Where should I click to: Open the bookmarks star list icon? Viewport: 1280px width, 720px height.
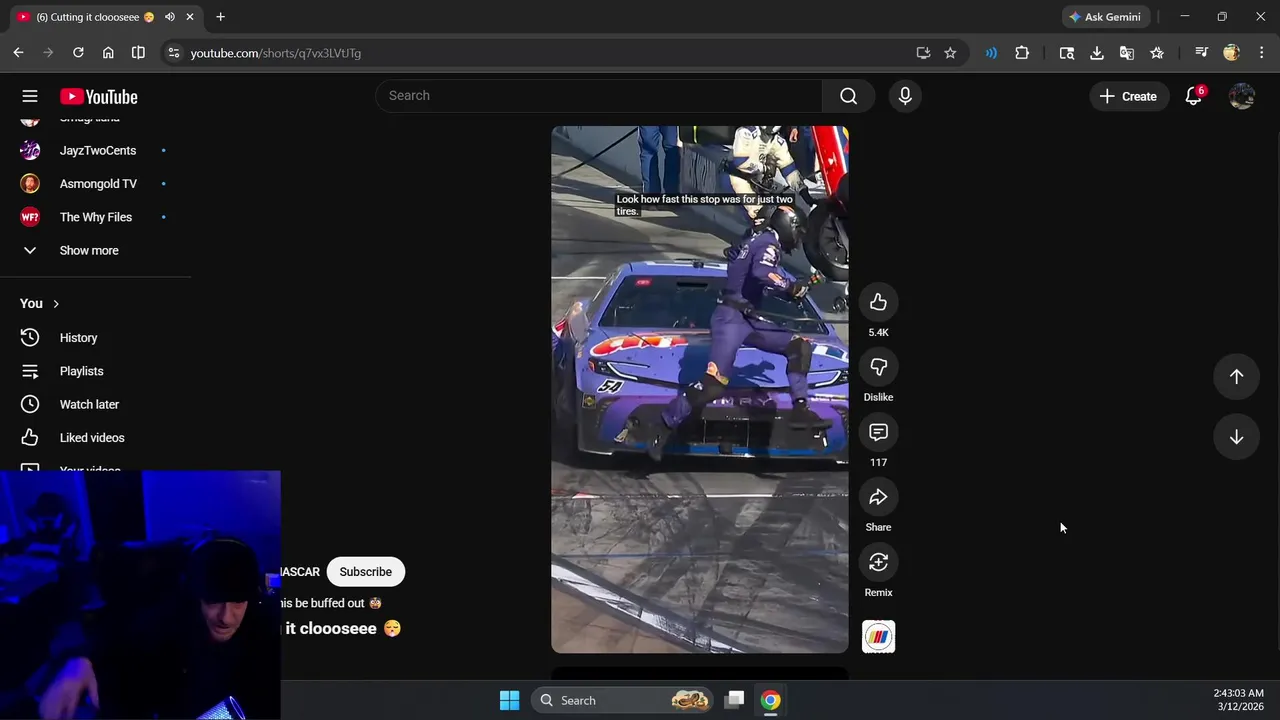point(1157,53)
